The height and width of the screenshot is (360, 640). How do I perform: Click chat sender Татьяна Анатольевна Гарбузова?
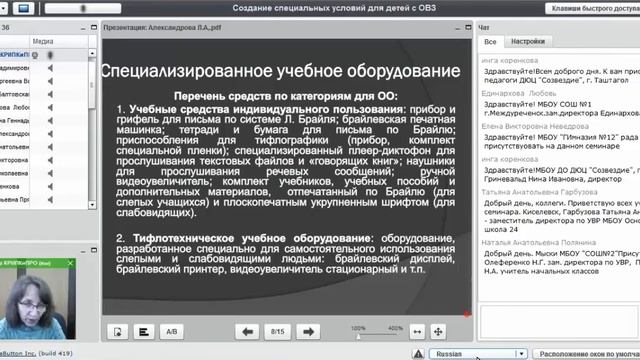[x=539, y=192]
